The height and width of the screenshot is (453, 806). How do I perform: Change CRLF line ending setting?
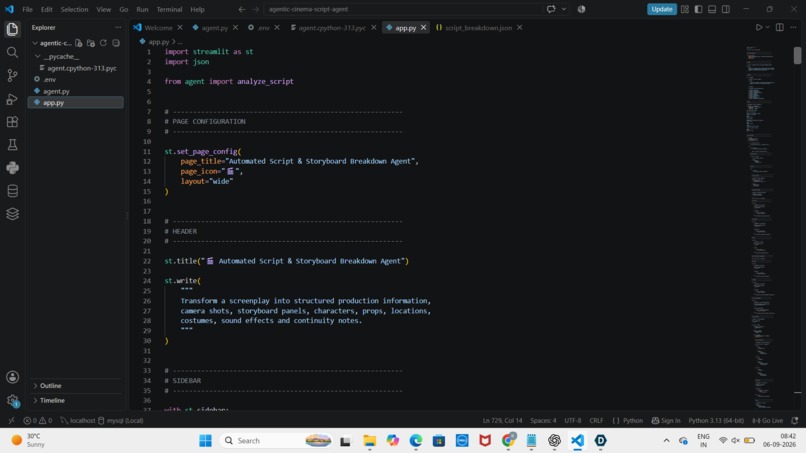pos(596,421)
